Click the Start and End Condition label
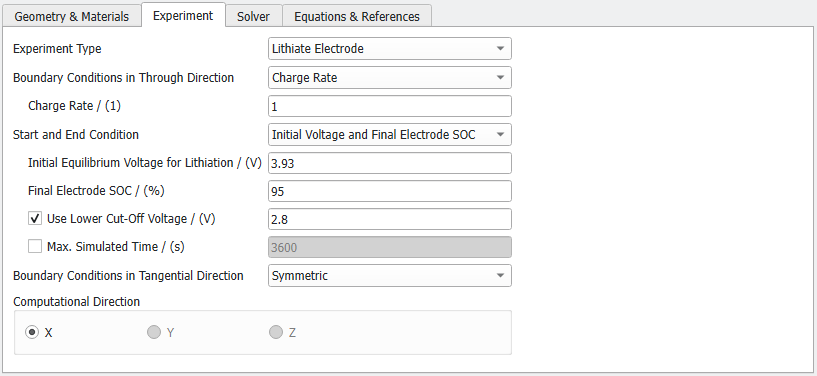The width and height of the screenshot is (817, 376). pos(76,134)
